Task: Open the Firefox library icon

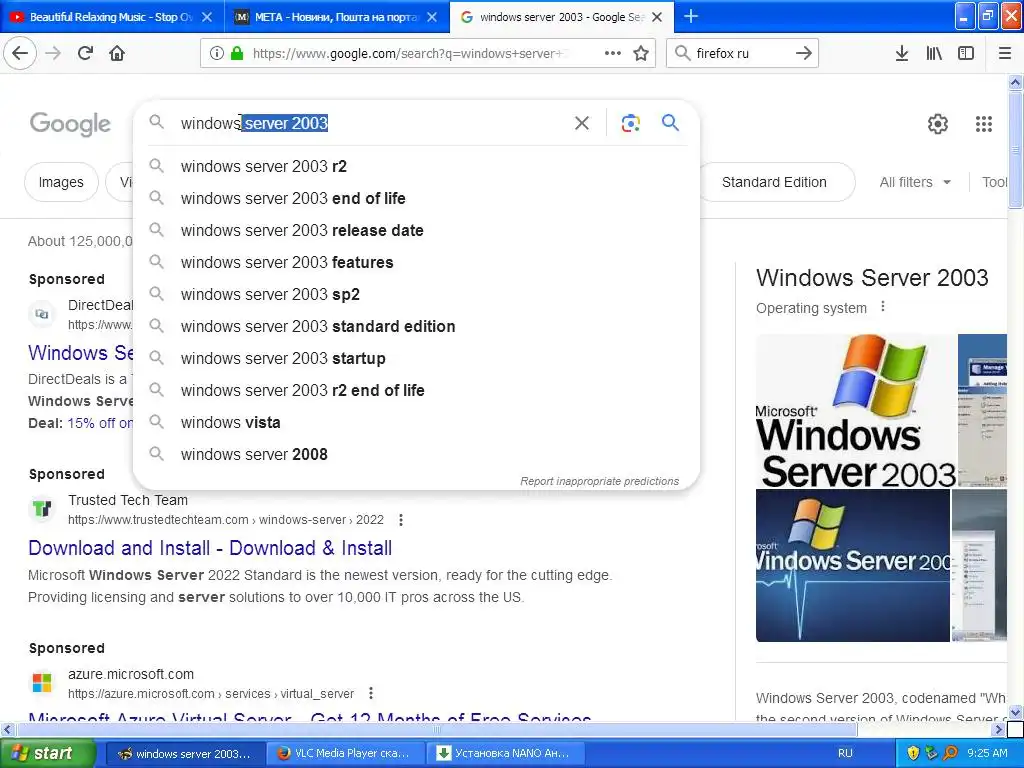Action: tap(934, 53)
